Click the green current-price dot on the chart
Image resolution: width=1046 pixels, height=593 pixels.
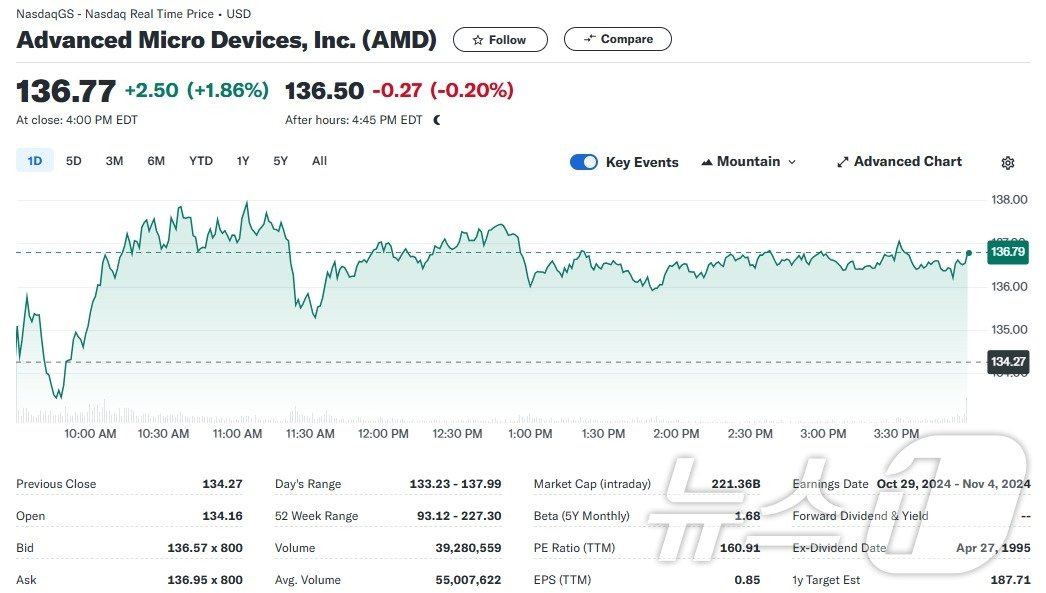click(x=968, y=253)
